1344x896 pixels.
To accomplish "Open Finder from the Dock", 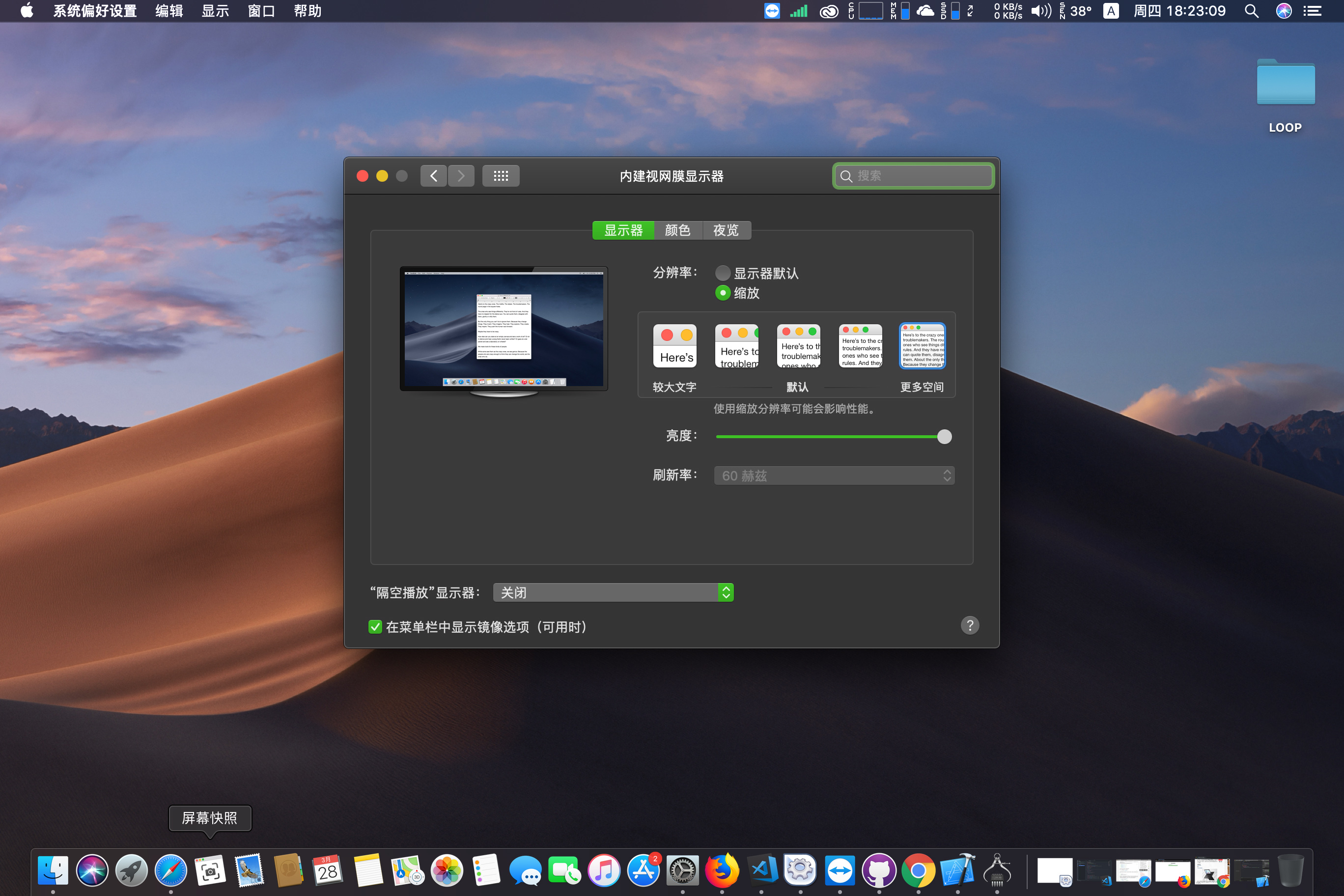I will pos(53,871).
